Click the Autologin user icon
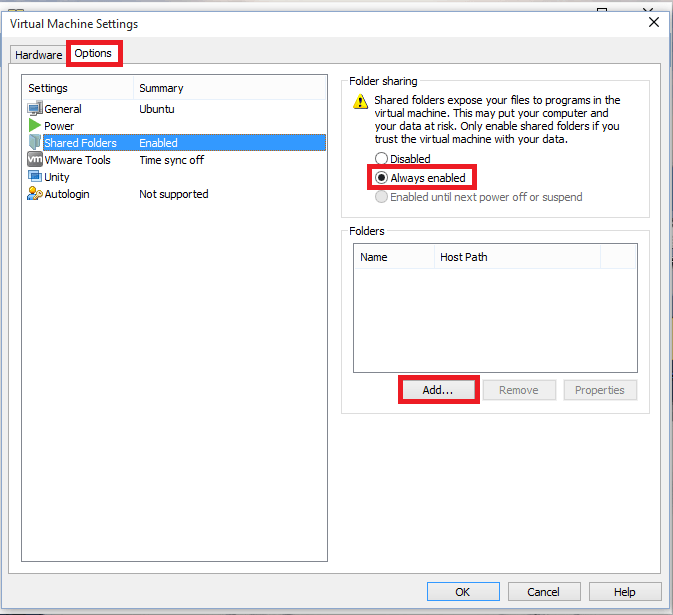673x615 pixels. click(x=35, y=194)
